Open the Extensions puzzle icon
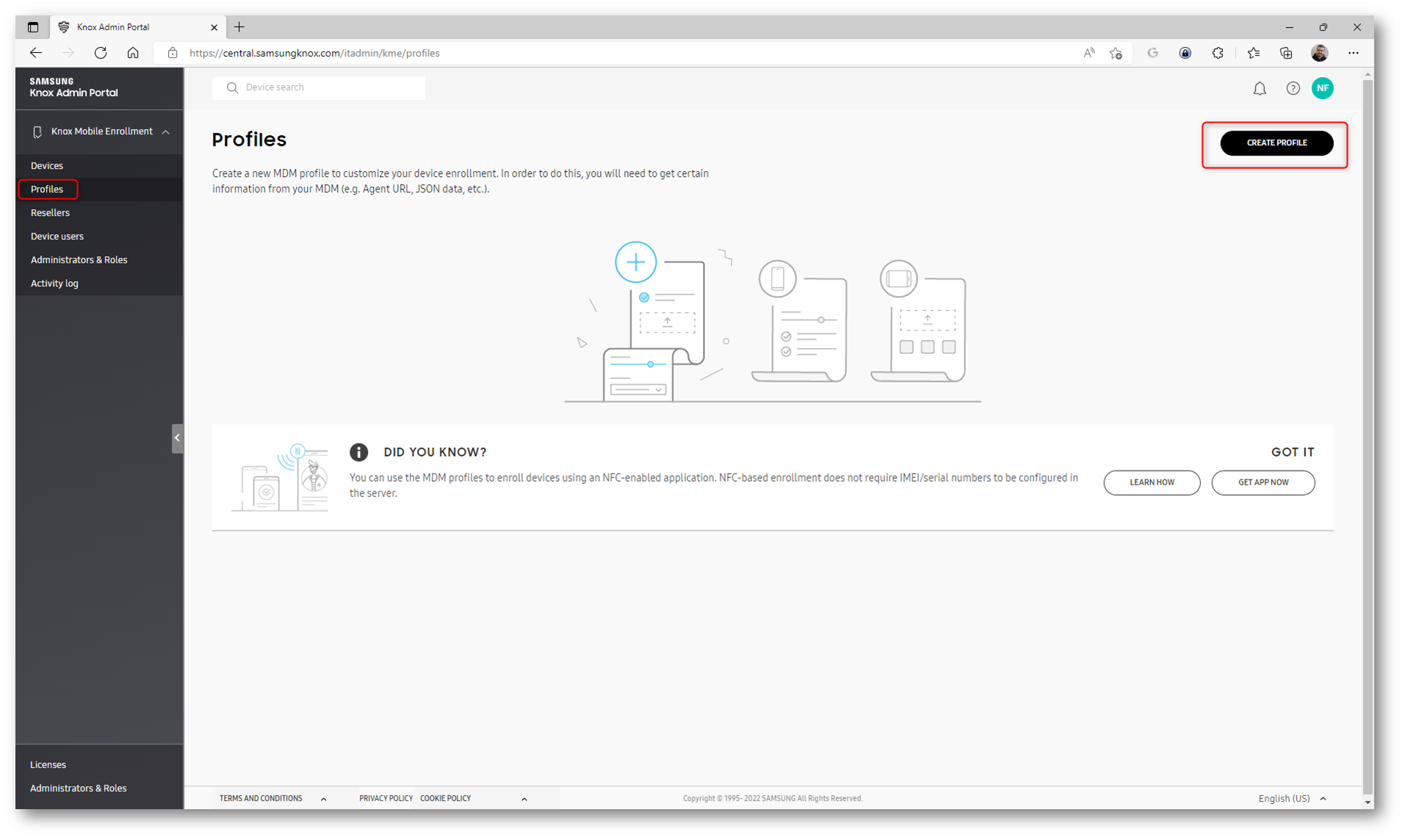 [1218, 53]
